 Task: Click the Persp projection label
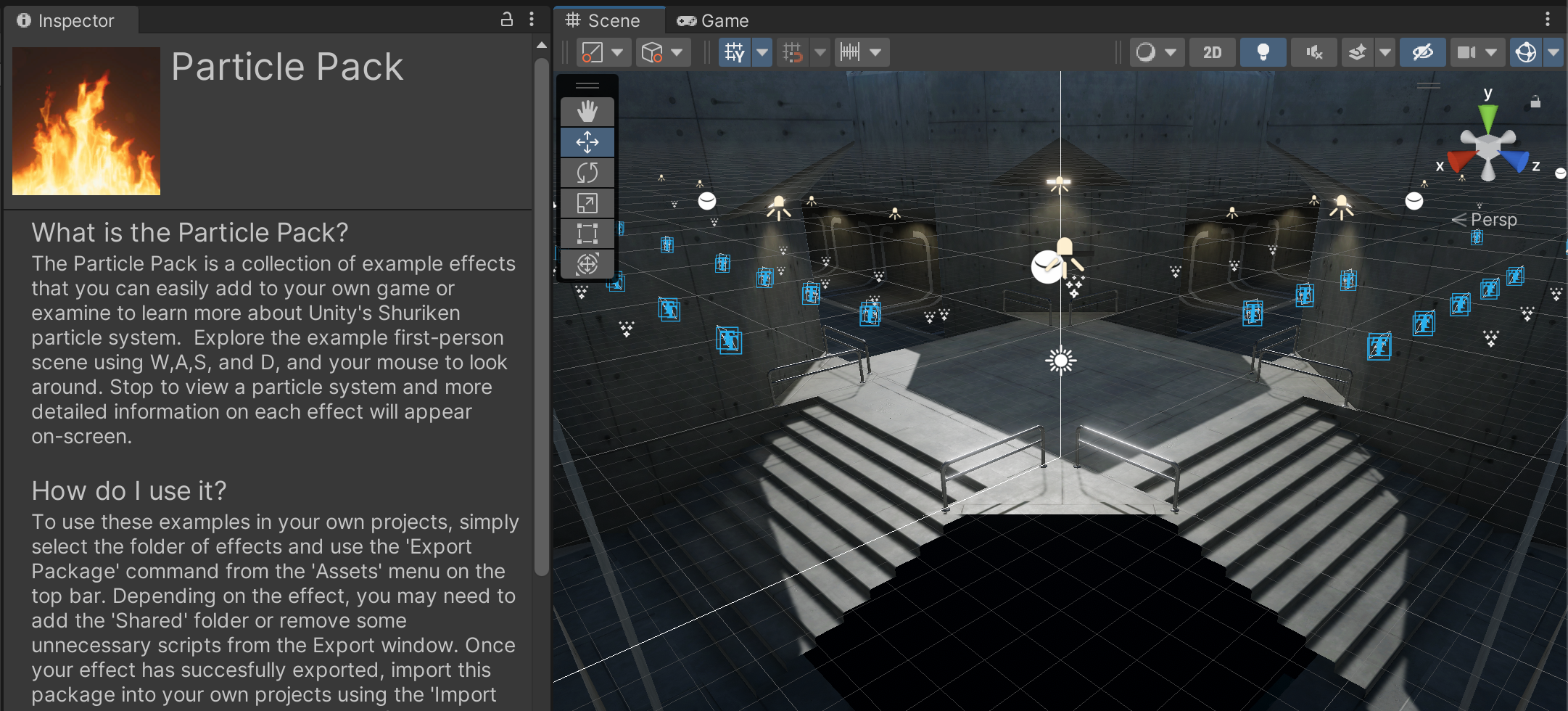point(1493,219)
